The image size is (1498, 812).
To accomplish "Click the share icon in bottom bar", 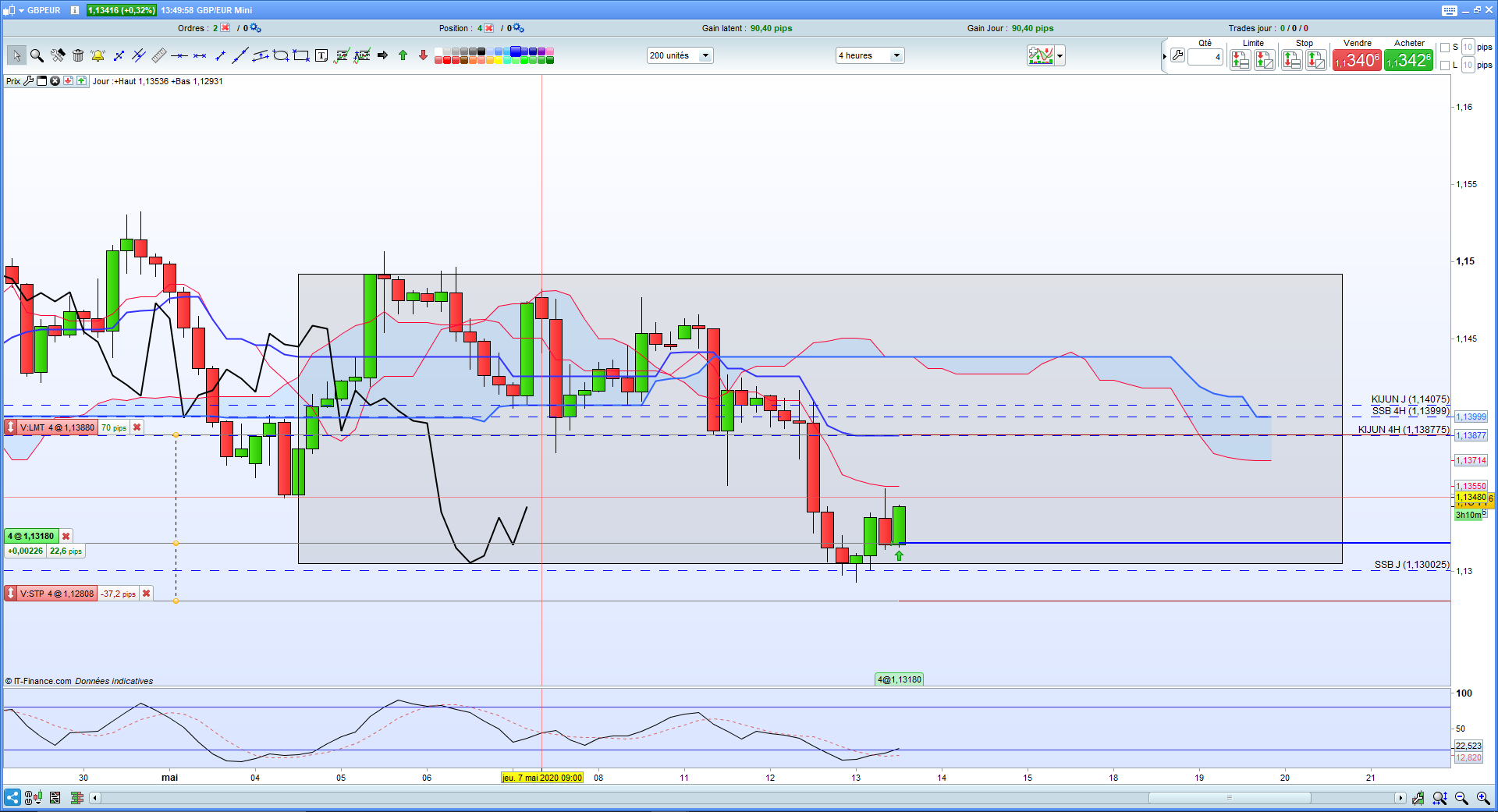I will [x=12, y=797].
